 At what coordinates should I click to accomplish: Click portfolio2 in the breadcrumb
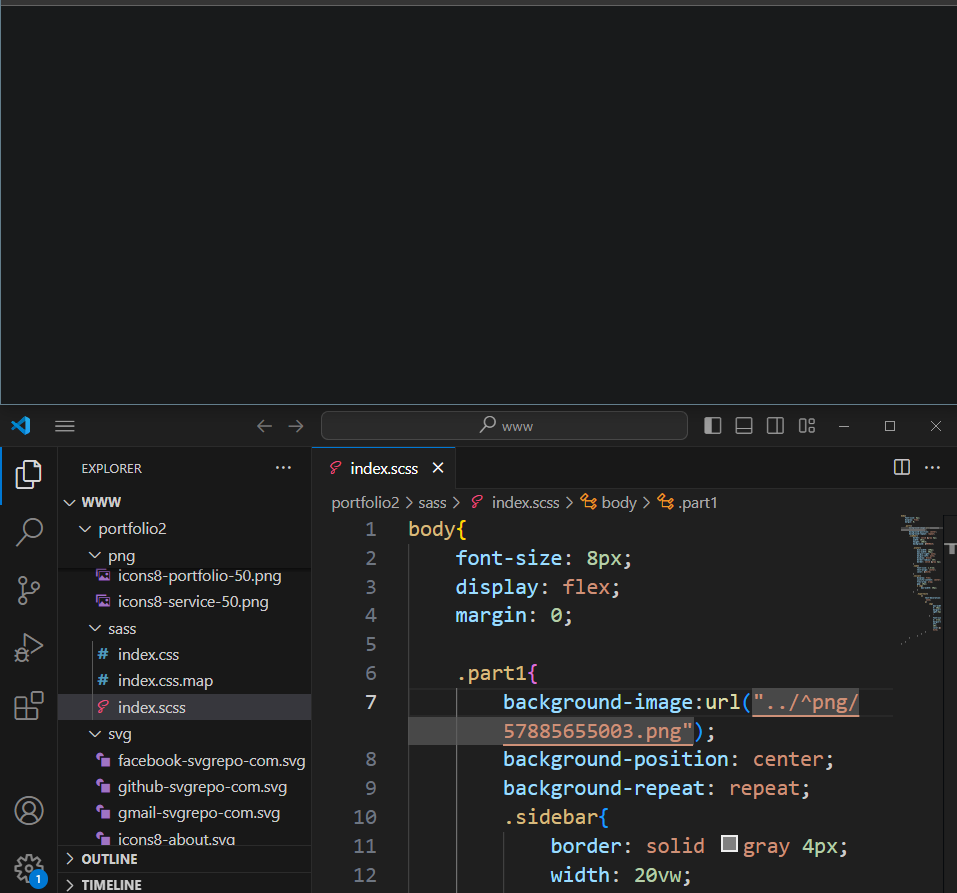pyautogui.click(x=365, y=503)
